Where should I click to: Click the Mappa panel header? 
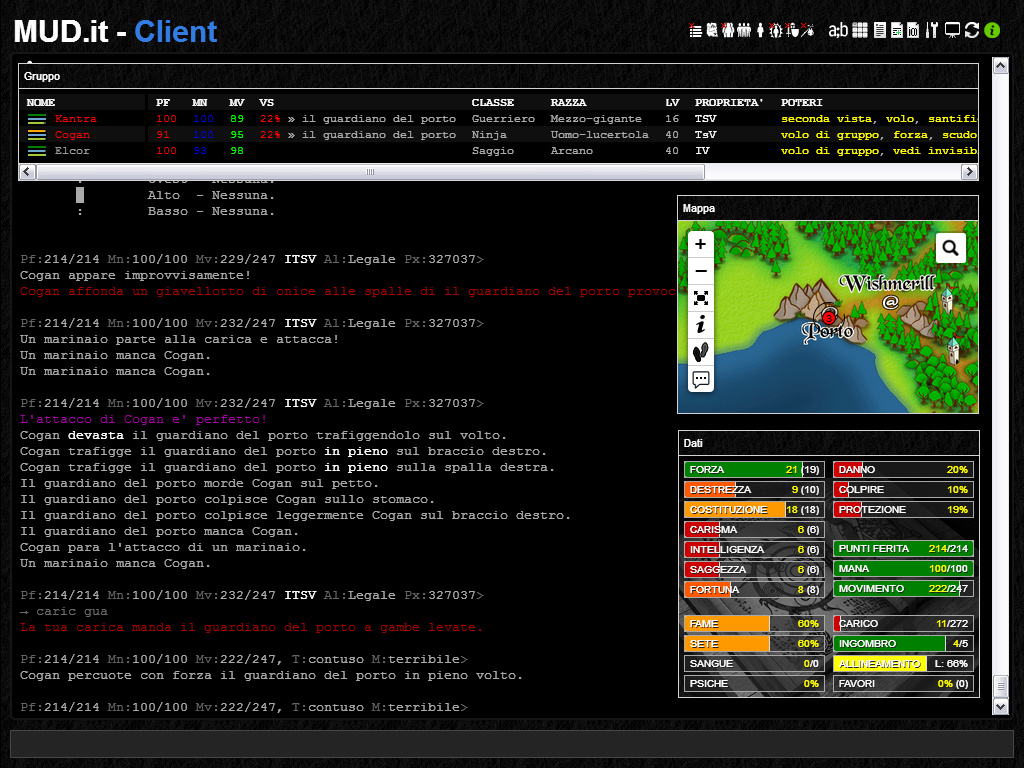pos(827,208)
